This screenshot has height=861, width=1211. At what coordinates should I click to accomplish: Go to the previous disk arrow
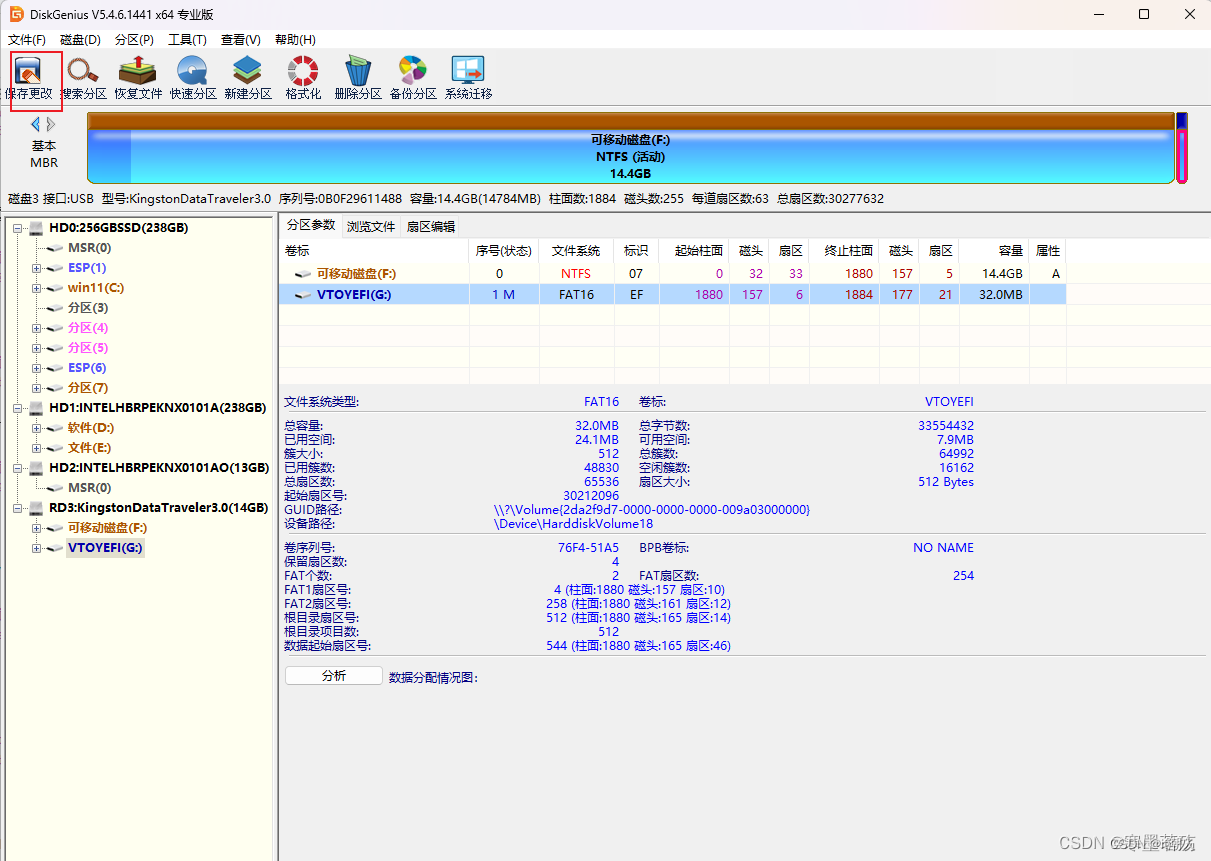click(x=35, y=124)
